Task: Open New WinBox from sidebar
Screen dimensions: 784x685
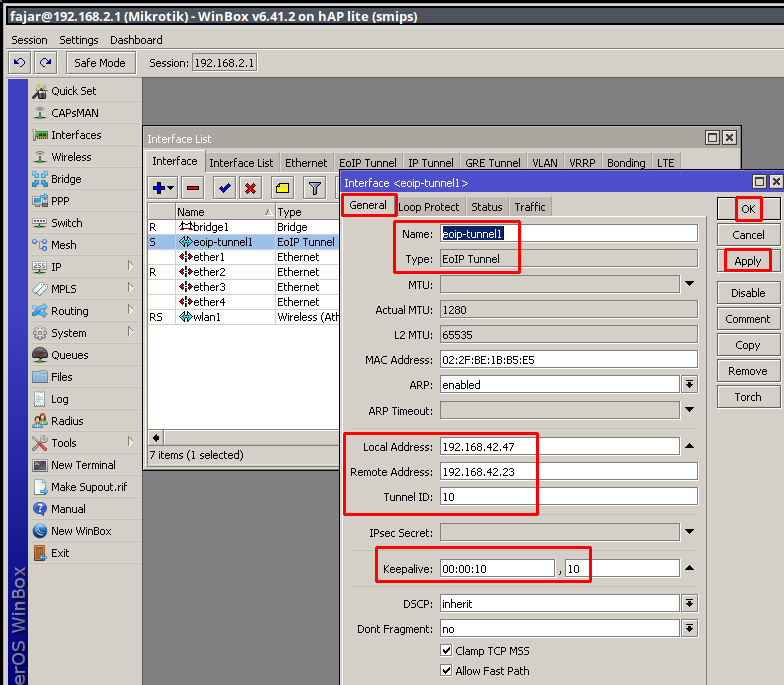Action: 81,531
